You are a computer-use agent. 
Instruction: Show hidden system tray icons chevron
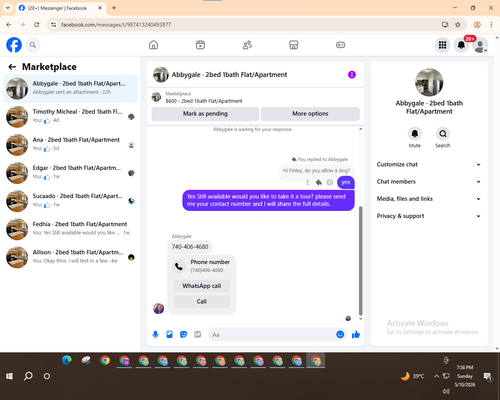[436, 376]
